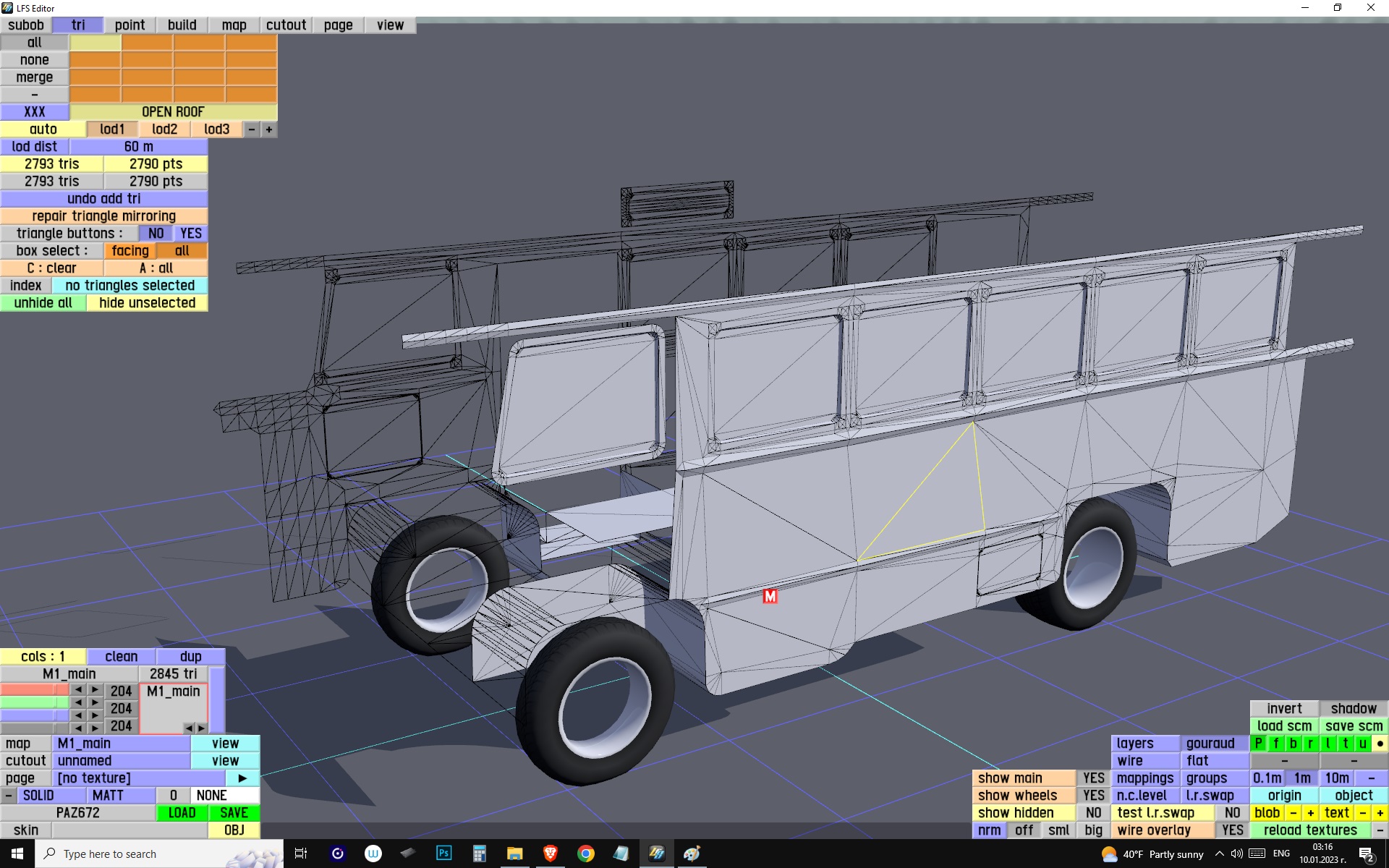Click repair triangle mirroring

(x=103, y=216)
